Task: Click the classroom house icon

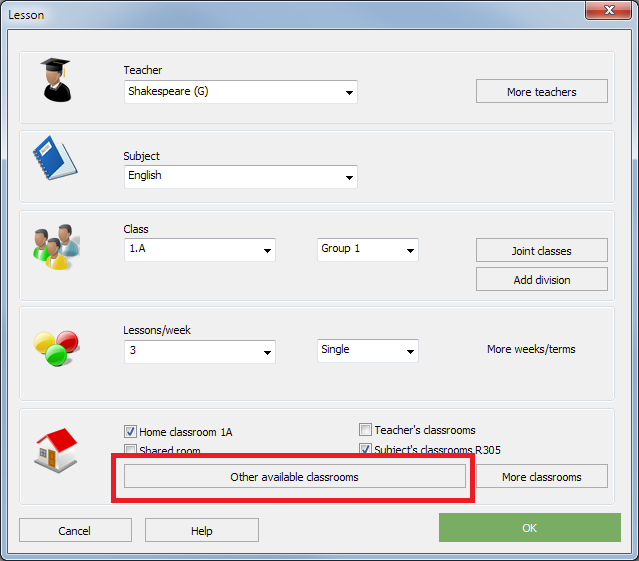Action: (55, 447)
